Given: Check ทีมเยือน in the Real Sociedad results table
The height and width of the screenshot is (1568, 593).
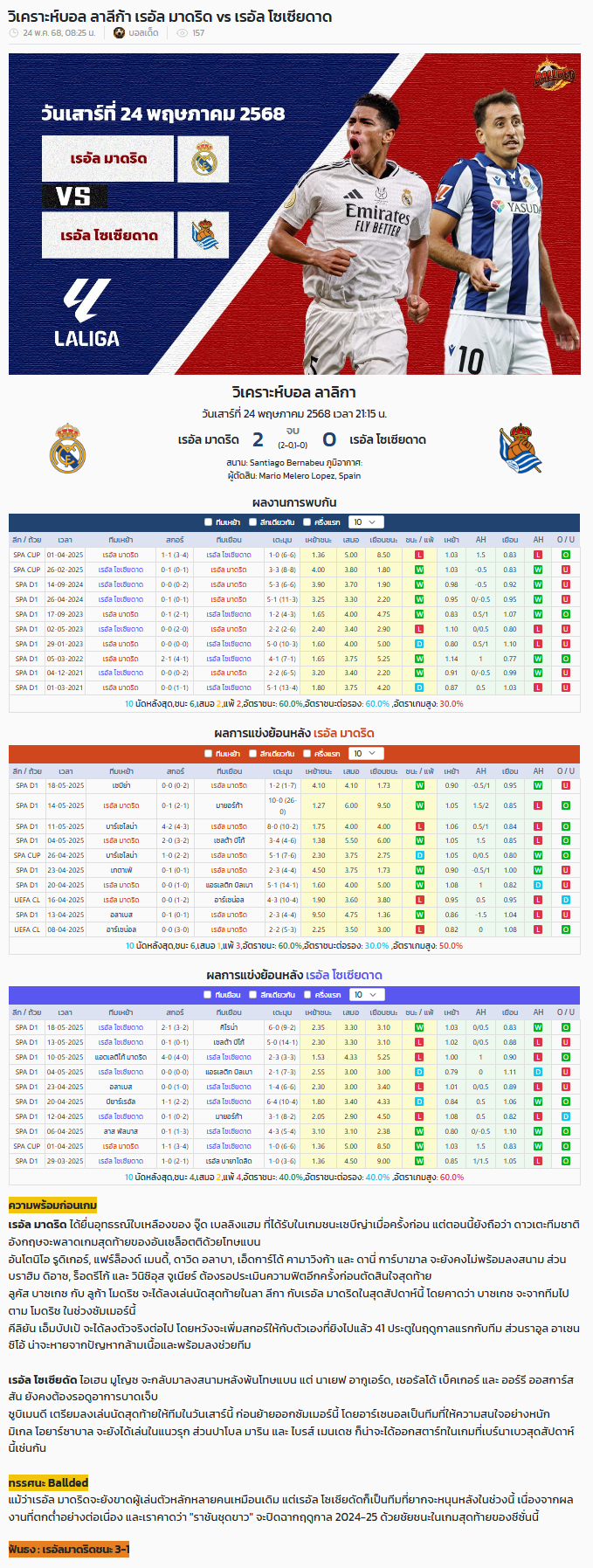Looking at the screenshot, I should pyautogui.click(x=209, y=995).
